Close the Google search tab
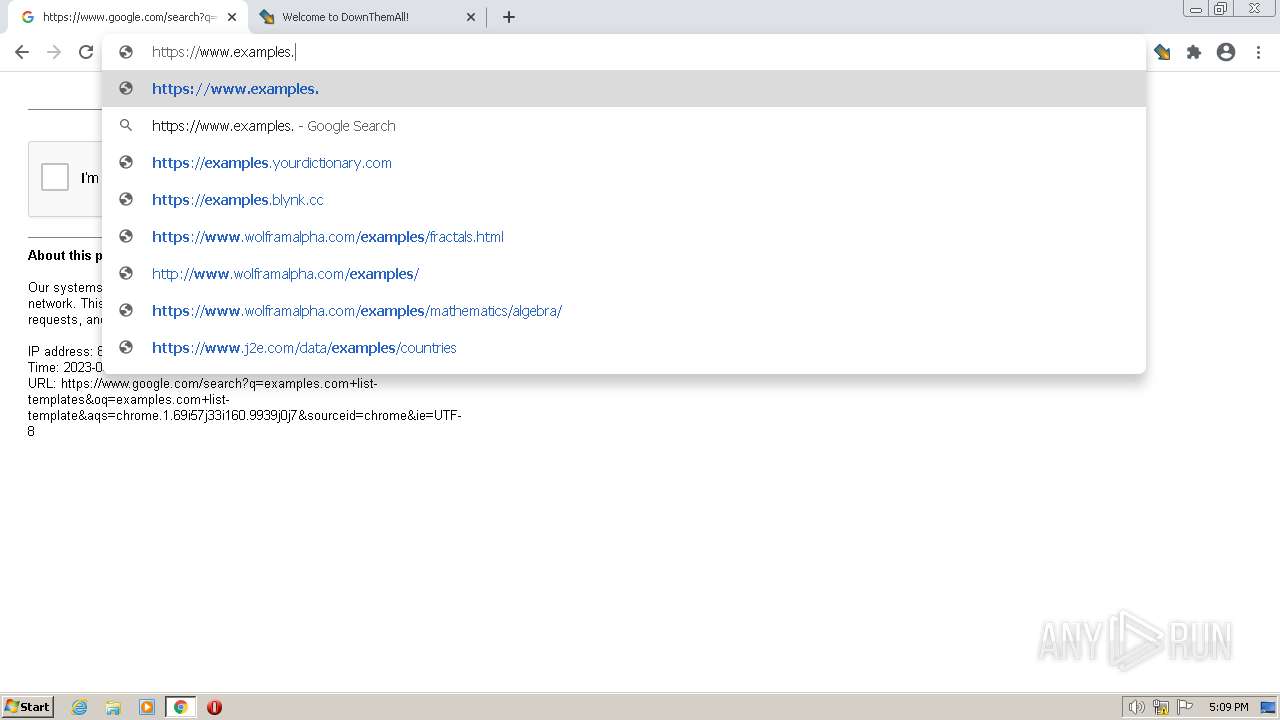 click(232, 17)
